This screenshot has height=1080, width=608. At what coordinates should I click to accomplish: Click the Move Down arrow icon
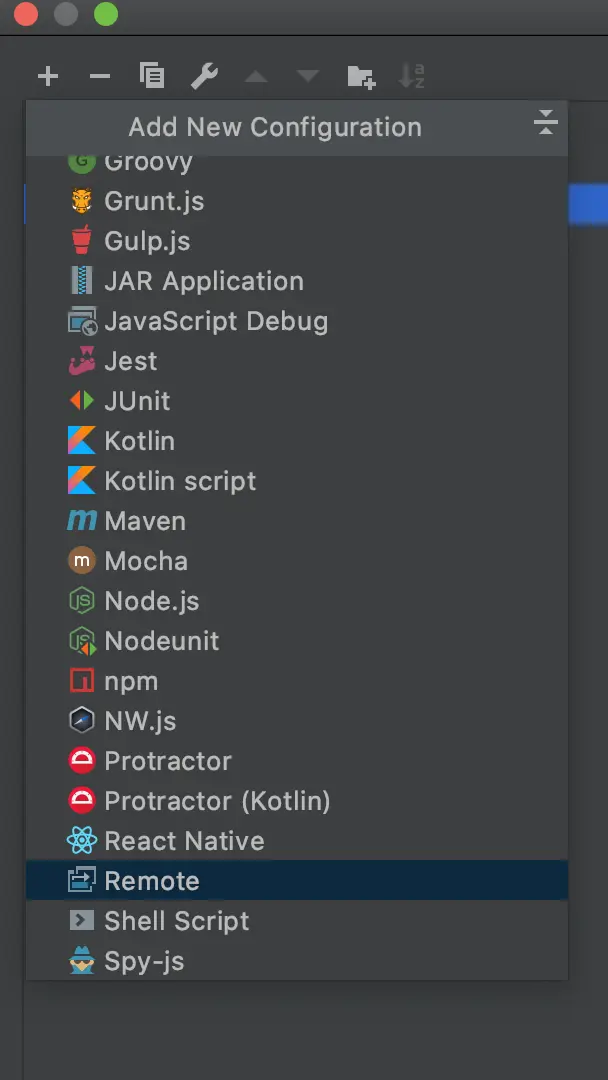pyautogui.click(x=308, y=76)
